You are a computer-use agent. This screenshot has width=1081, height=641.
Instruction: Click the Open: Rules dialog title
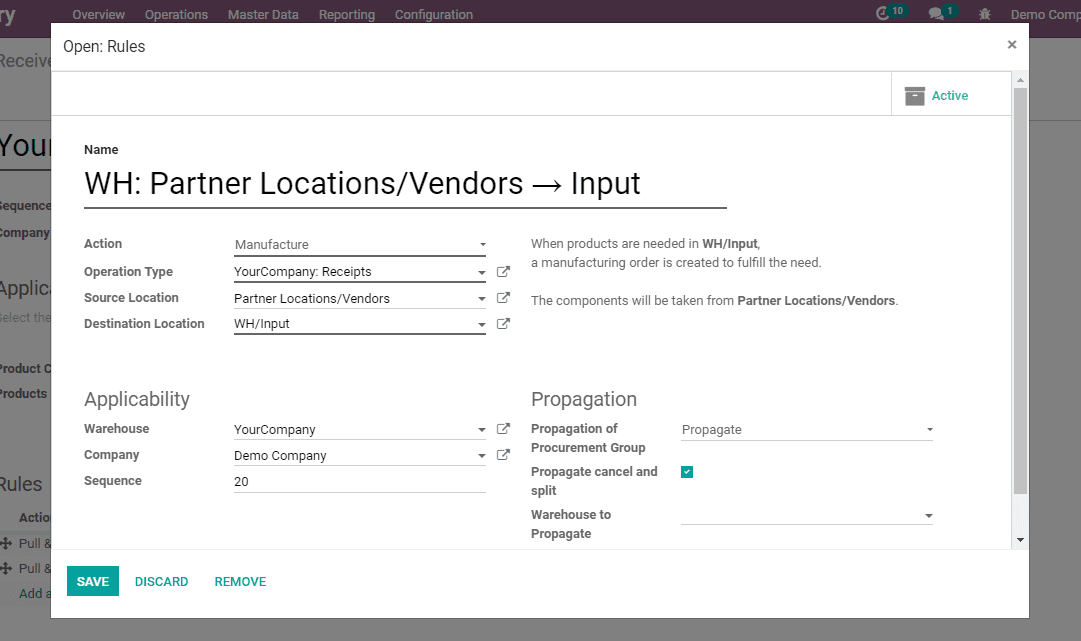[x=104, y=46]
